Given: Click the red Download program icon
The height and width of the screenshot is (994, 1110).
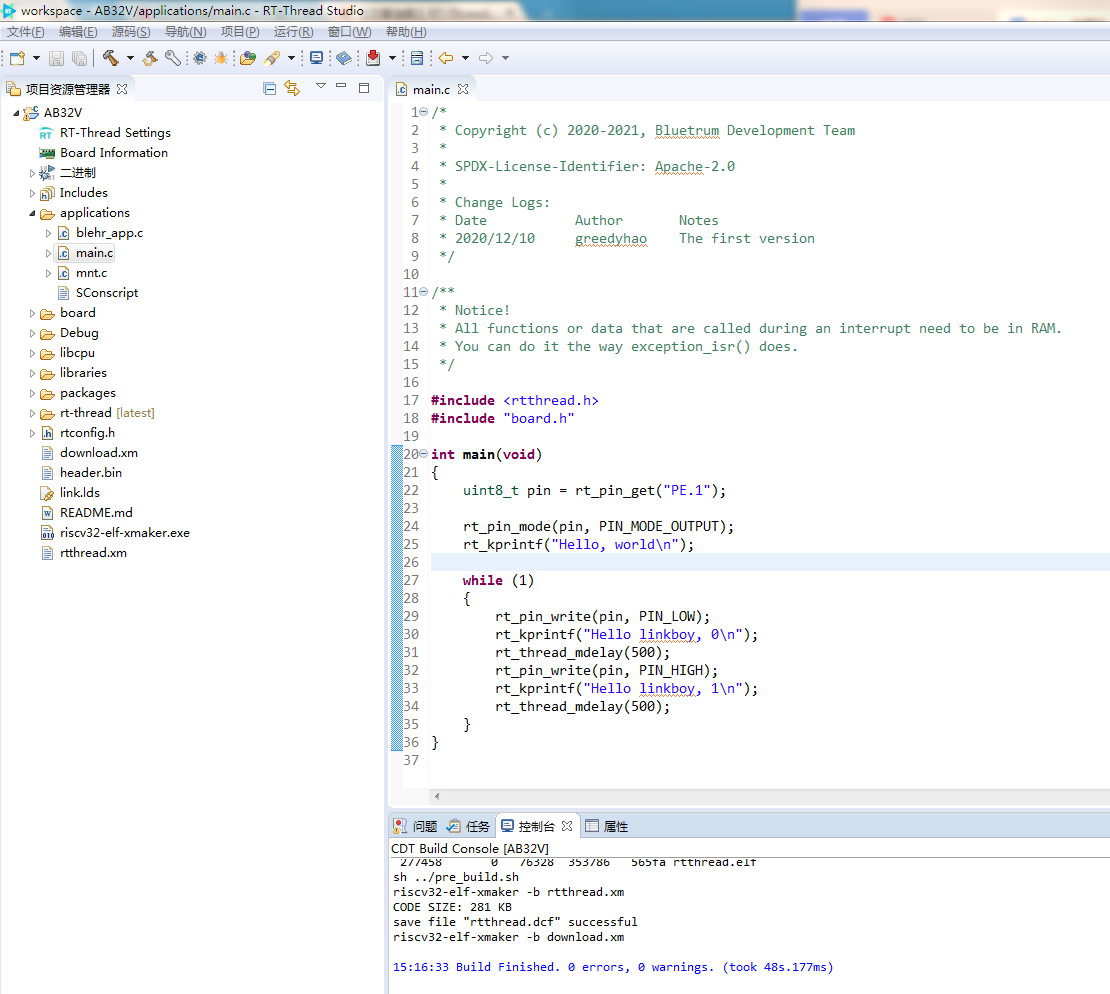Looking at the screenshot, I should pos(373,58).
